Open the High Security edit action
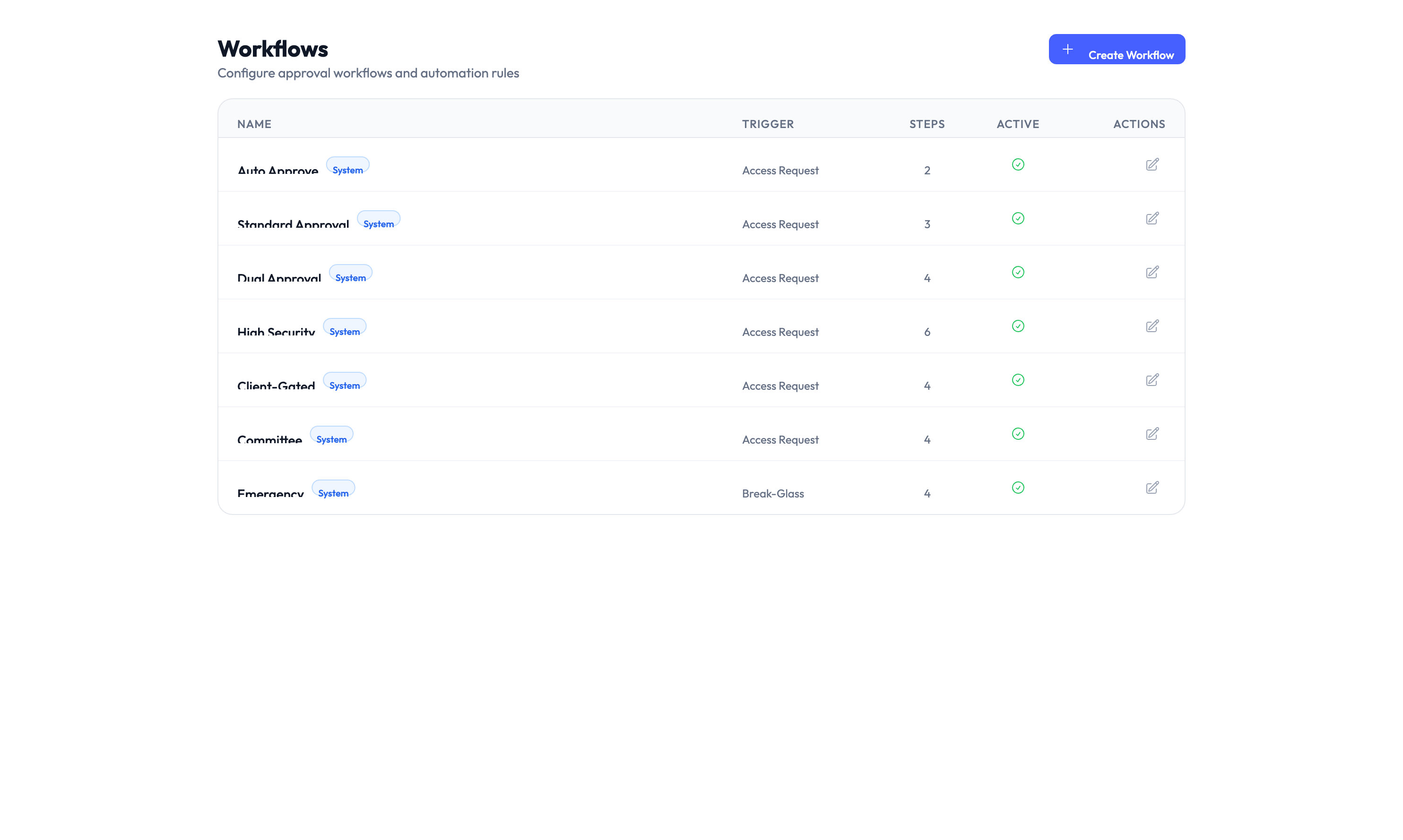The image size is (1403, 840). [1153, 326]
